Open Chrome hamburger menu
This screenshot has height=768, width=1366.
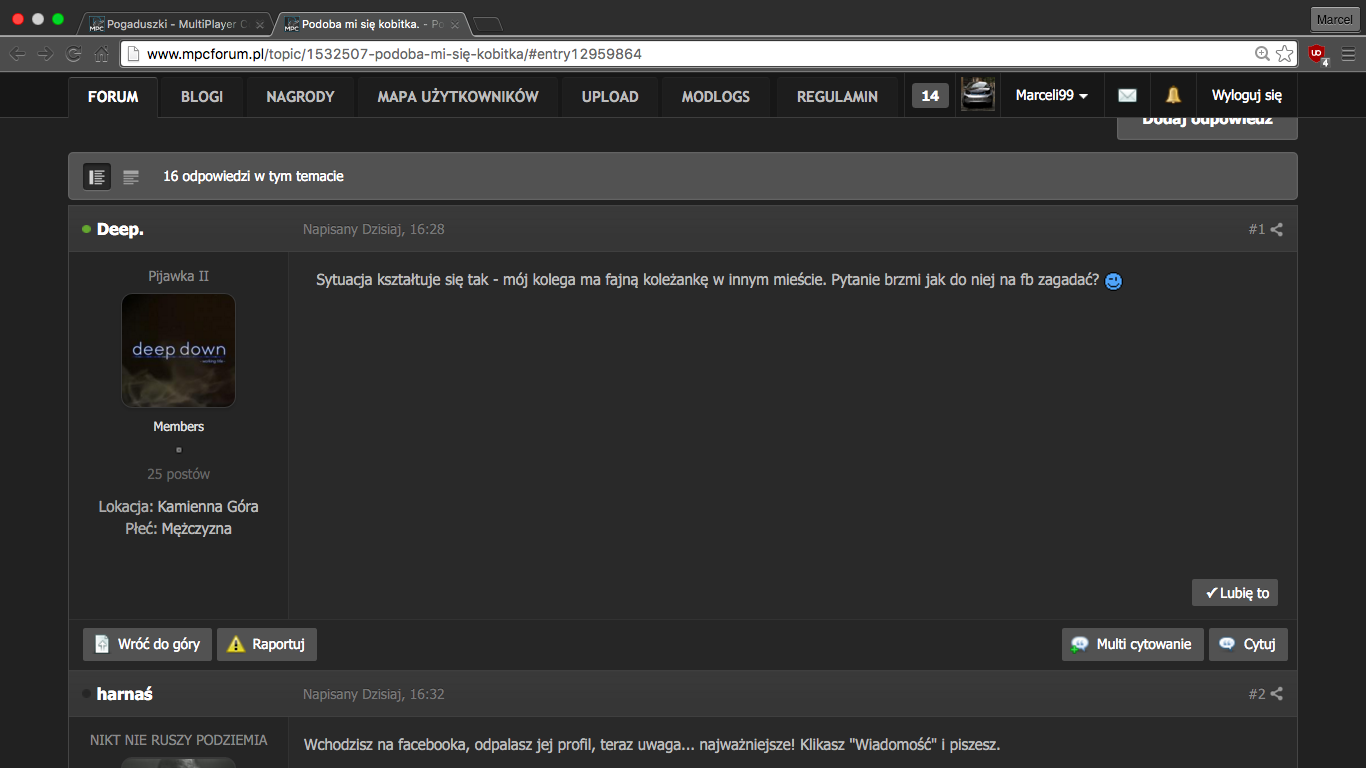coord(1348,54)
